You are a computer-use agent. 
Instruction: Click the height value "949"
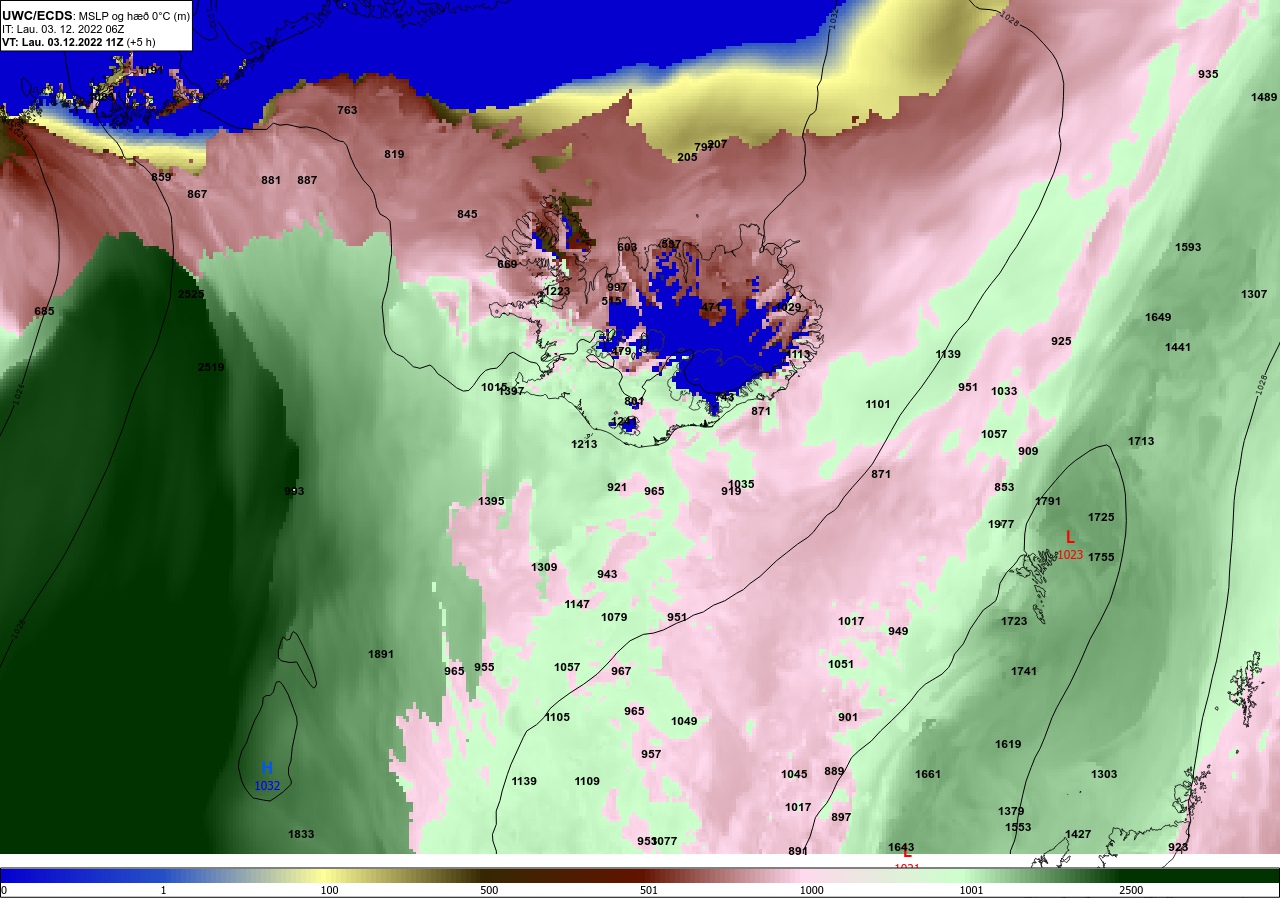point(898,631)
